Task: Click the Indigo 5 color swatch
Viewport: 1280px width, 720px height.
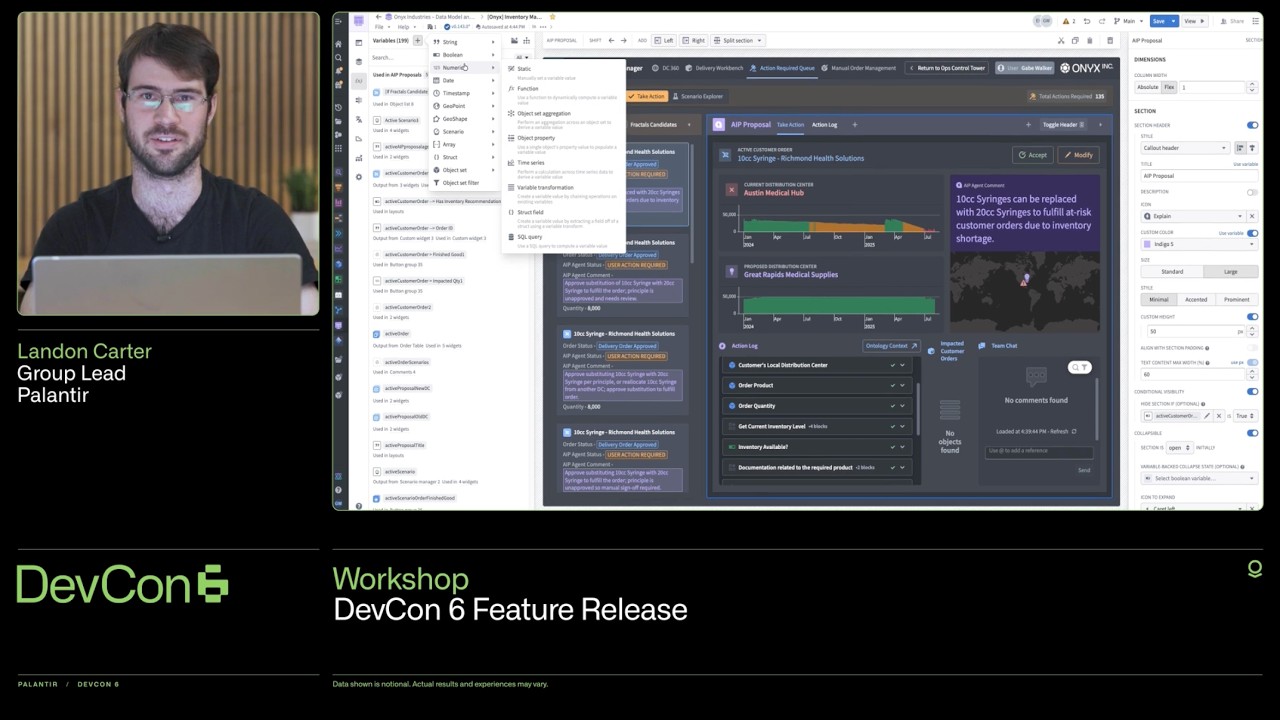Action: 1147,244
